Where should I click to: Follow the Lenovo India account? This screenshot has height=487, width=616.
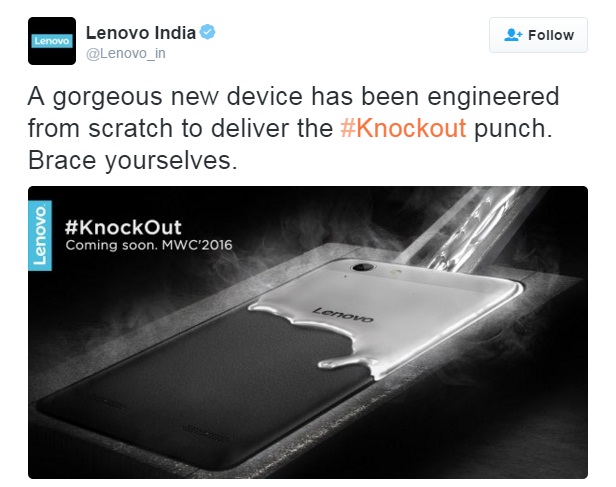coord(538,35)
